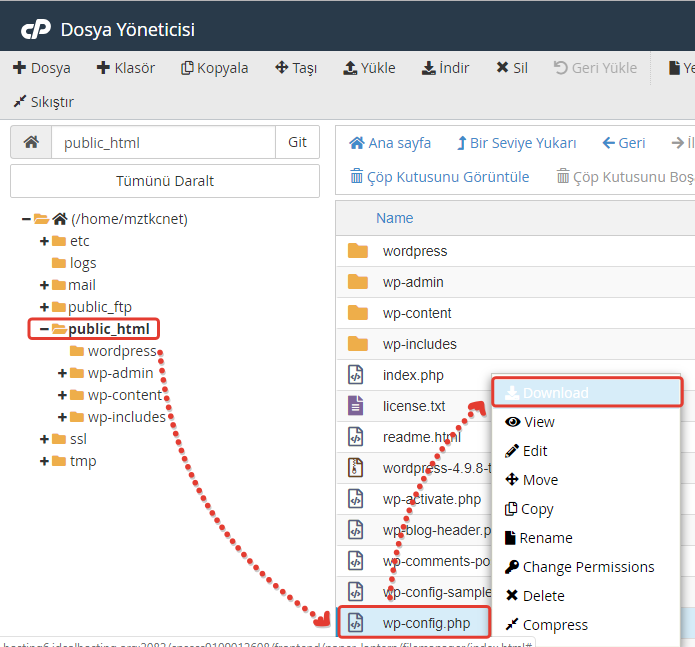Collapse the public_html tree node
This screenshot has width=695, height=647.
(x=44, y=329)
